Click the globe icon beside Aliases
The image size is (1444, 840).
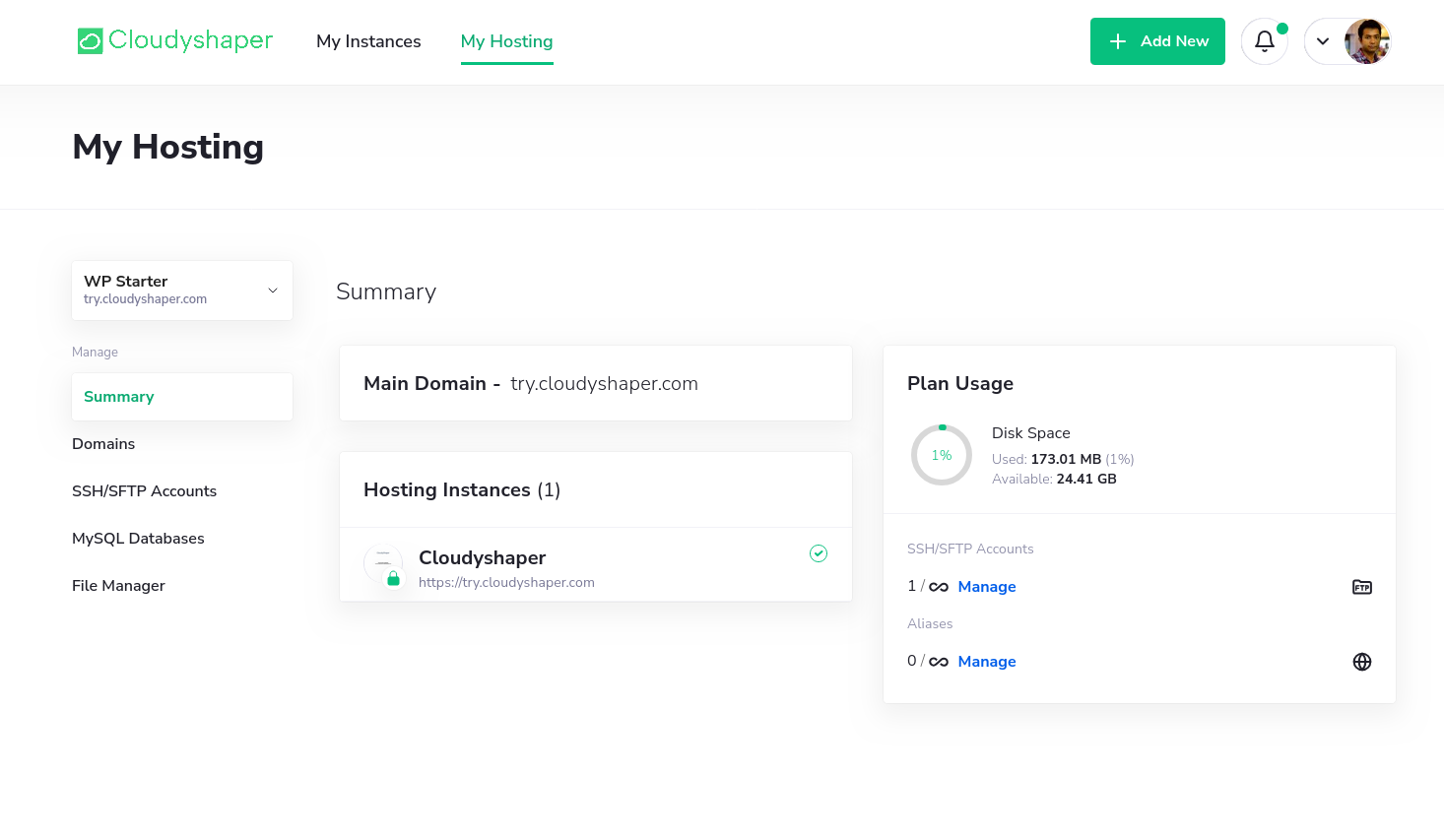[1361, 662]
